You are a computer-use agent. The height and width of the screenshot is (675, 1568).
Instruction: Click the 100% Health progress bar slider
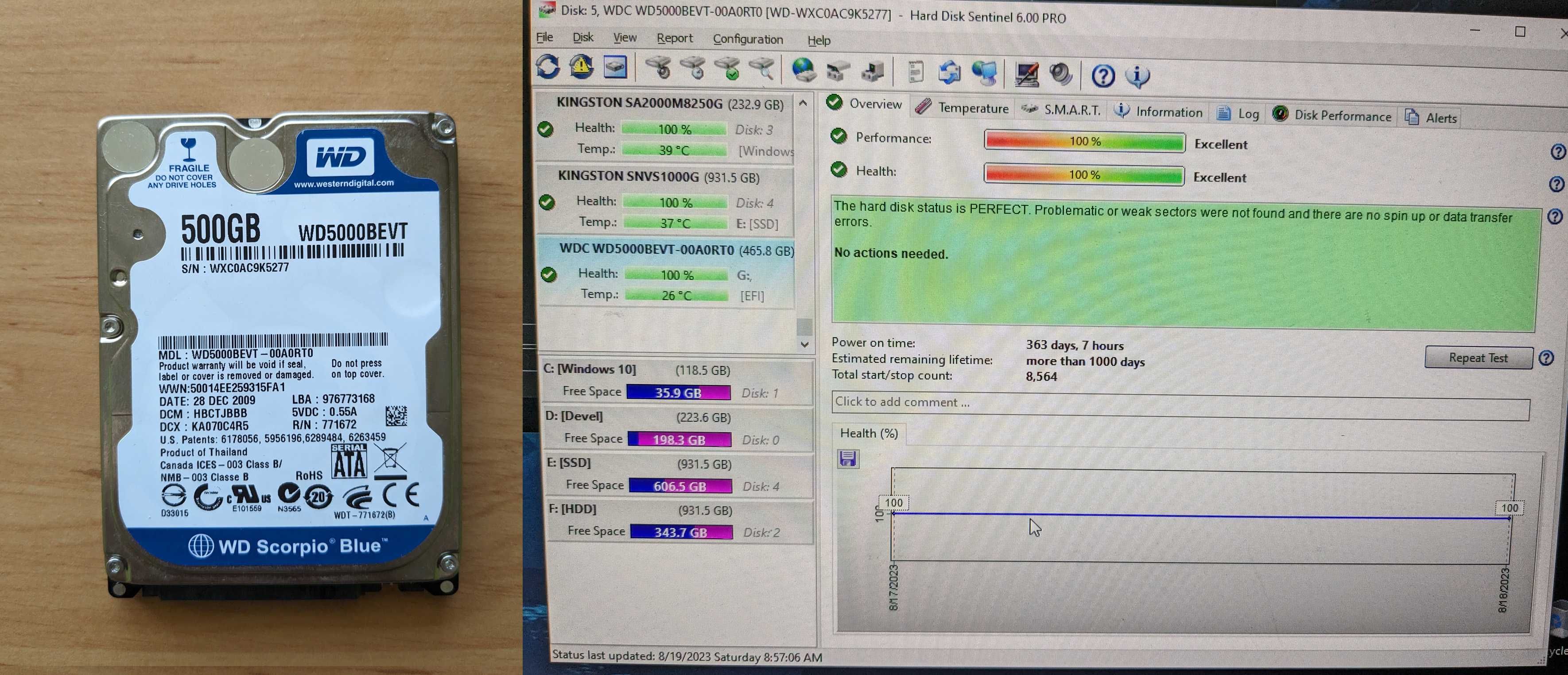pyautogui.click(x=1082, y=176)
